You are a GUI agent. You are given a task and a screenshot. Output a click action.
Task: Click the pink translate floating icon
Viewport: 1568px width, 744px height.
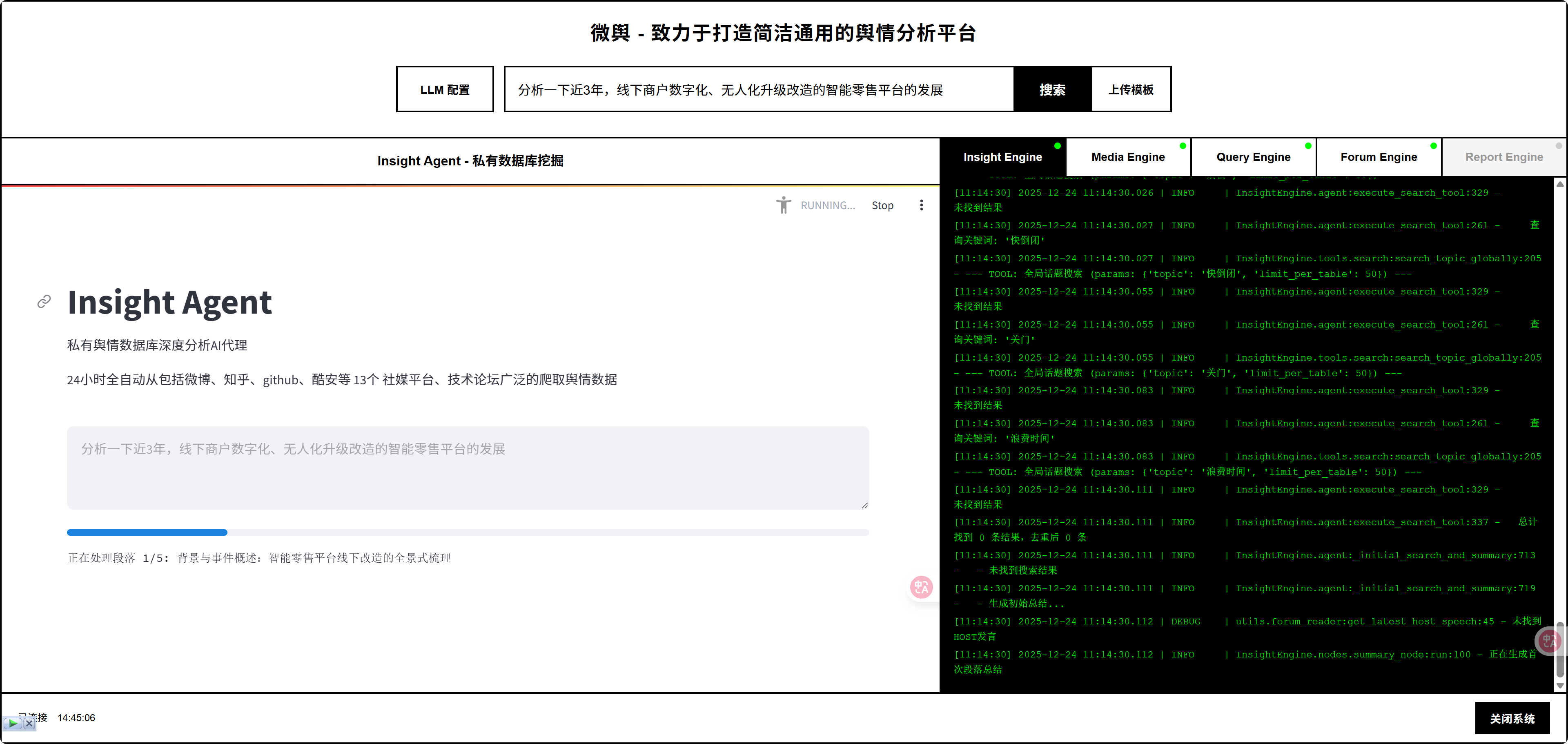click(921, 587)
